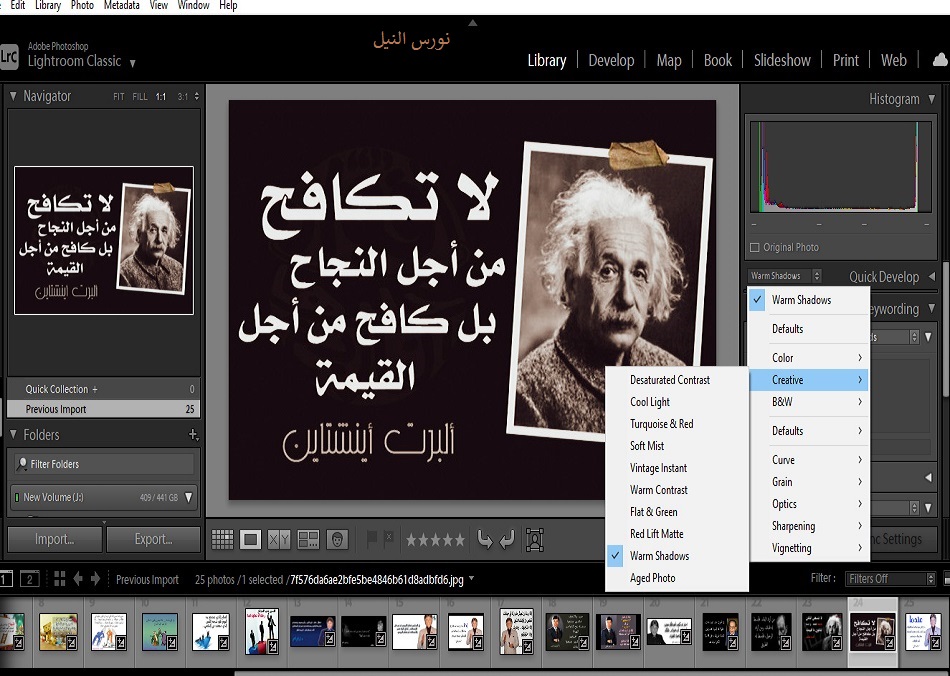Flag photo as pick
The width and height of the screenshot is (950, 676).
[372, 538]
